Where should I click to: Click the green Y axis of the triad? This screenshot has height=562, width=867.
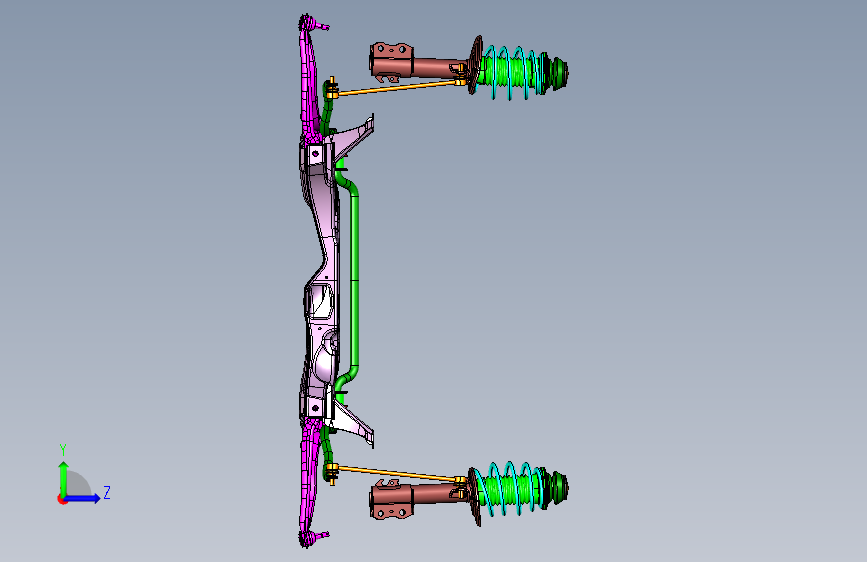(64, 479)
